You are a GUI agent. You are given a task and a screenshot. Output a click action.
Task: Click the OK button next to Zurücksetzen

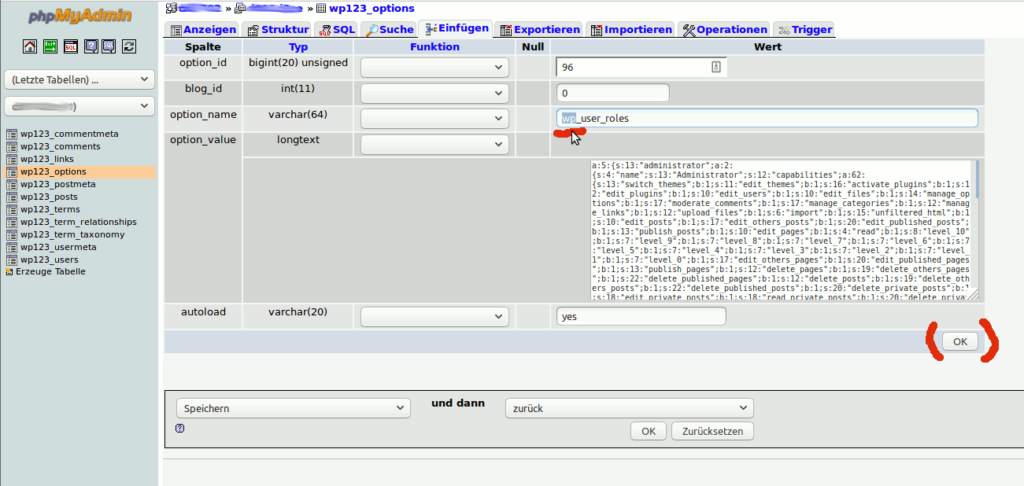(x=648, y=431)
